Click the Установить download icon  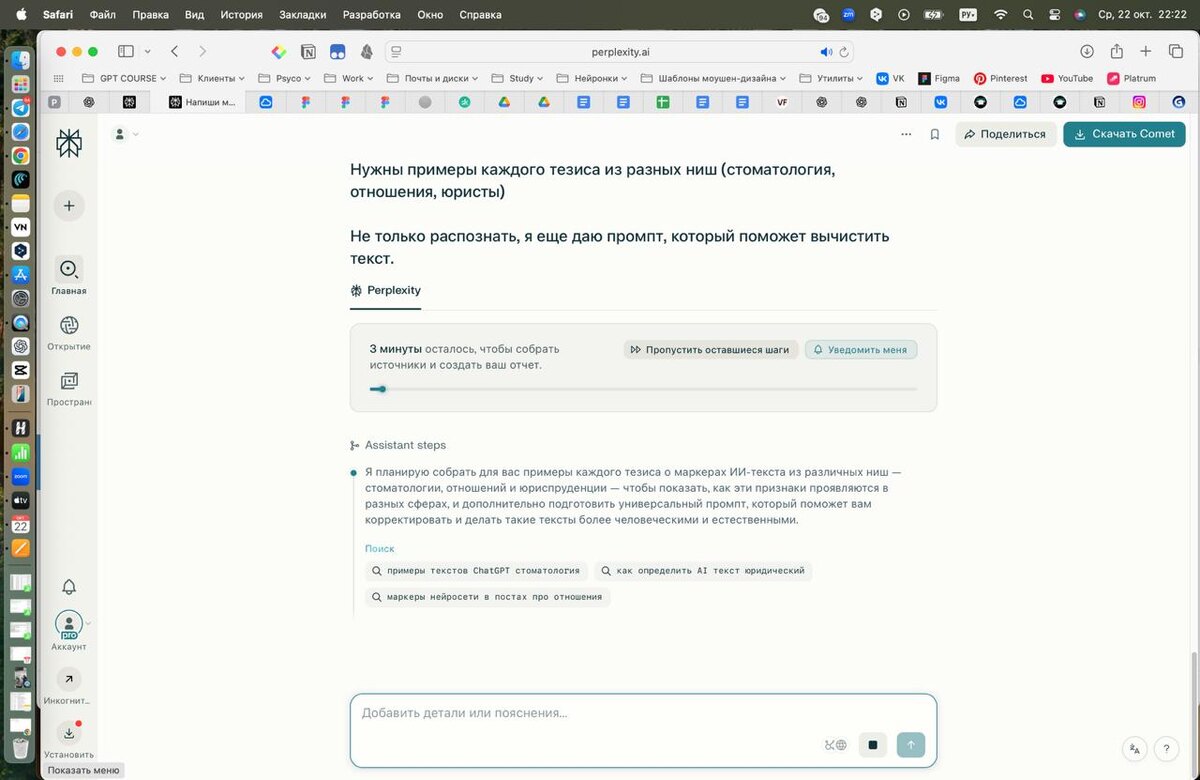click(x=69, y=733)
